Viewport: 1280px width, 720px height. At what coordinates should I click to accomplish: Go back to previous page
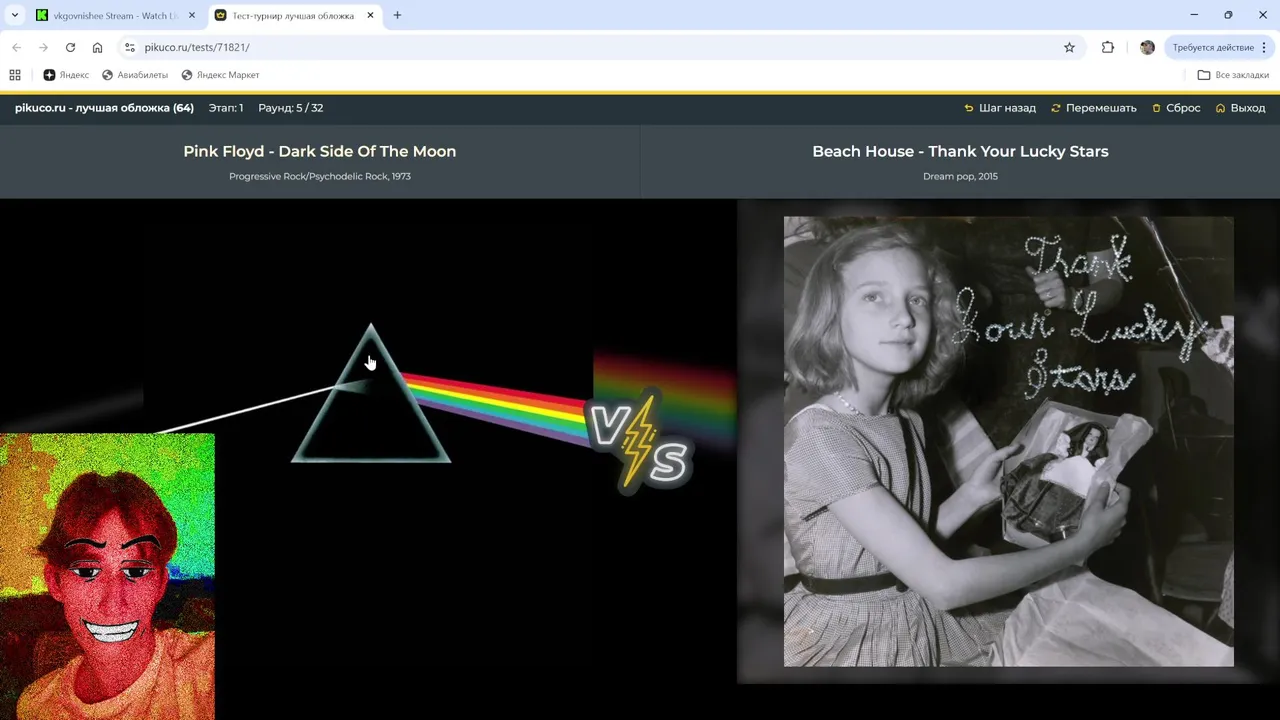[16, 47]
